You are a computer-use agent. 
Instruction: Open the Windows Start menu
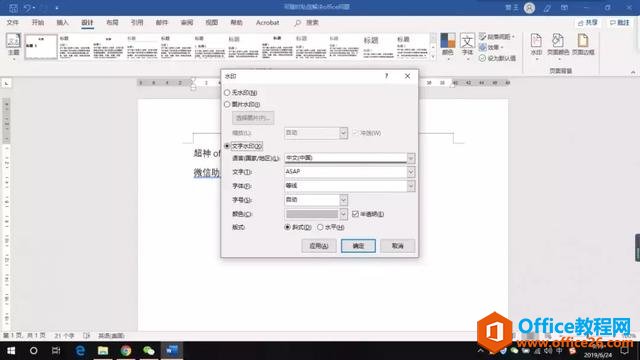[x=11, y=351]
